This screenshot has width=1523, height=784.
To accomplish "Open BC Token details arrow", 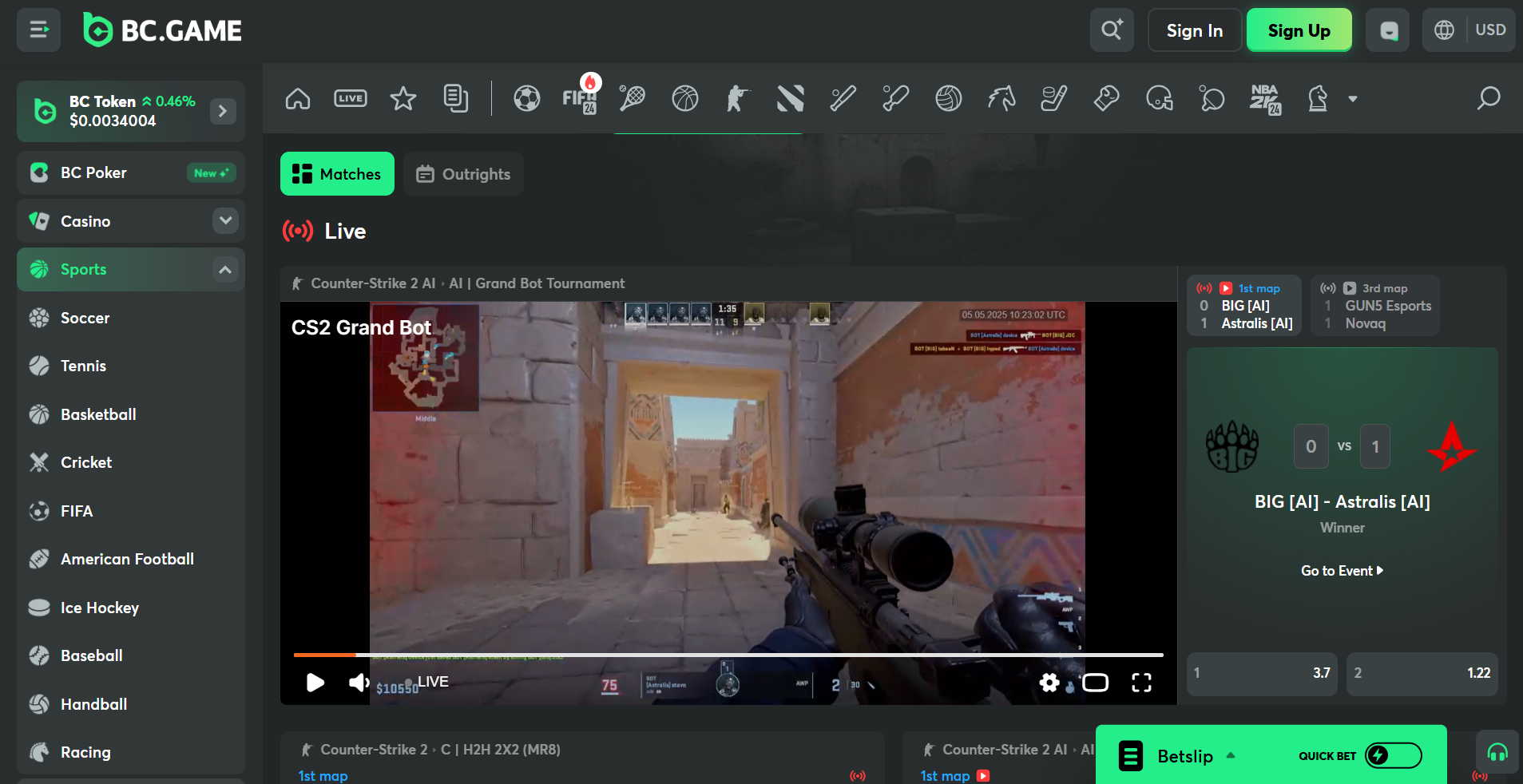I will pyautogui.click(x=223, y=111).
